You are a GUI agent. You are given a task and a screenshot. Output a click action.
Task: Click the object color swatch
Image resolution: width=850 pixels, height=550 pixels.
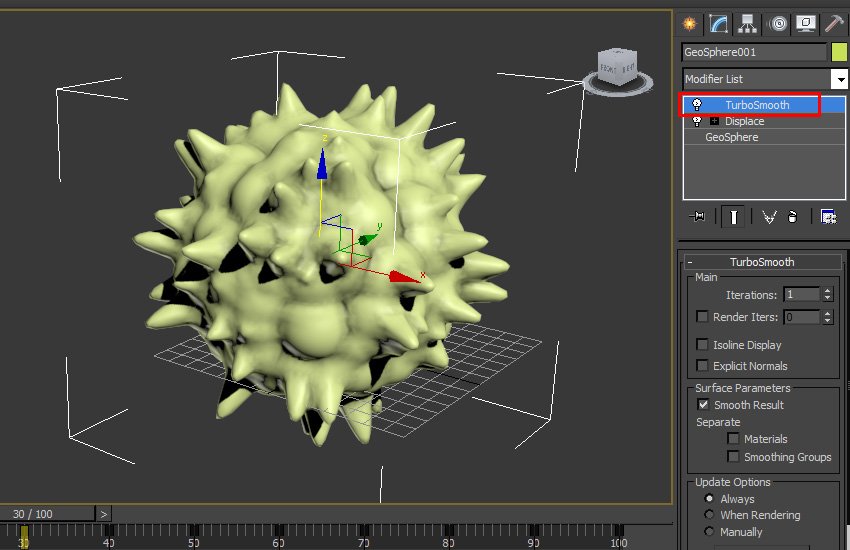(x=839, y=52)
